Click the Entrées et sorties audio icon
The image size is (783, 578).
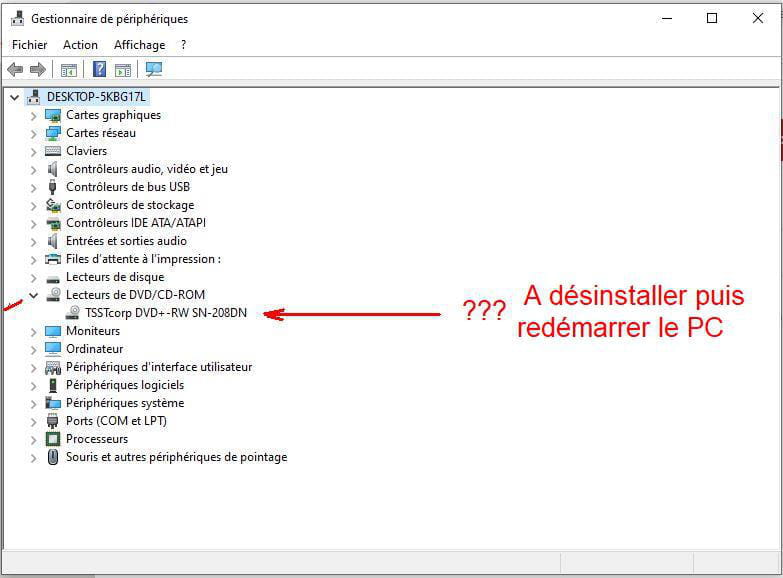[52, 241]
